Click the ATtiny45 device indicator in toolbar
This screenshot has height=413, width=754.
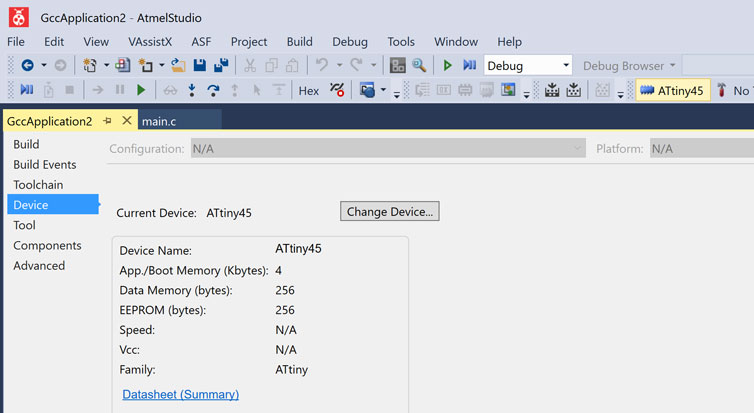tap(673, 90)
